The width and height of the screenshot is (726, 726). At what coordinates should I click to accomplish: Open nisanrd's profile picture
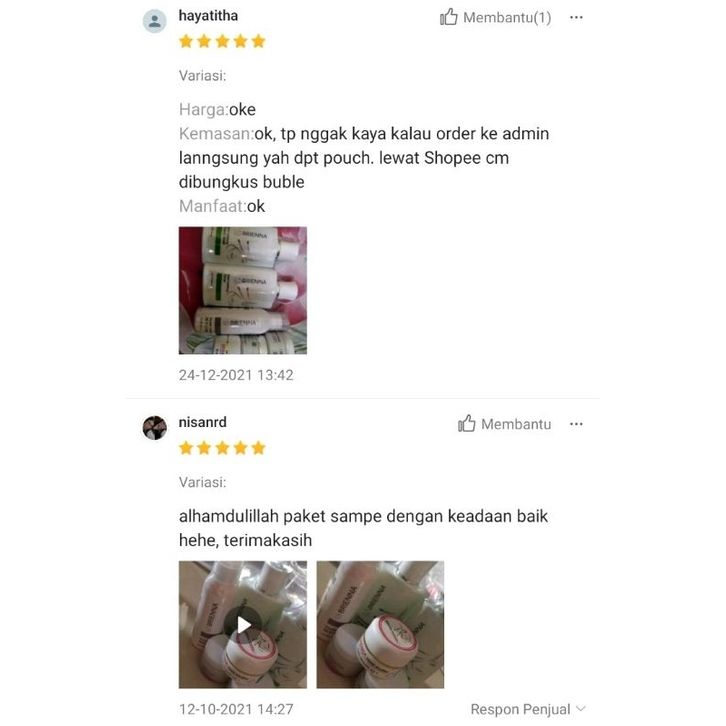pyautogui.click(x=154, y=427)
